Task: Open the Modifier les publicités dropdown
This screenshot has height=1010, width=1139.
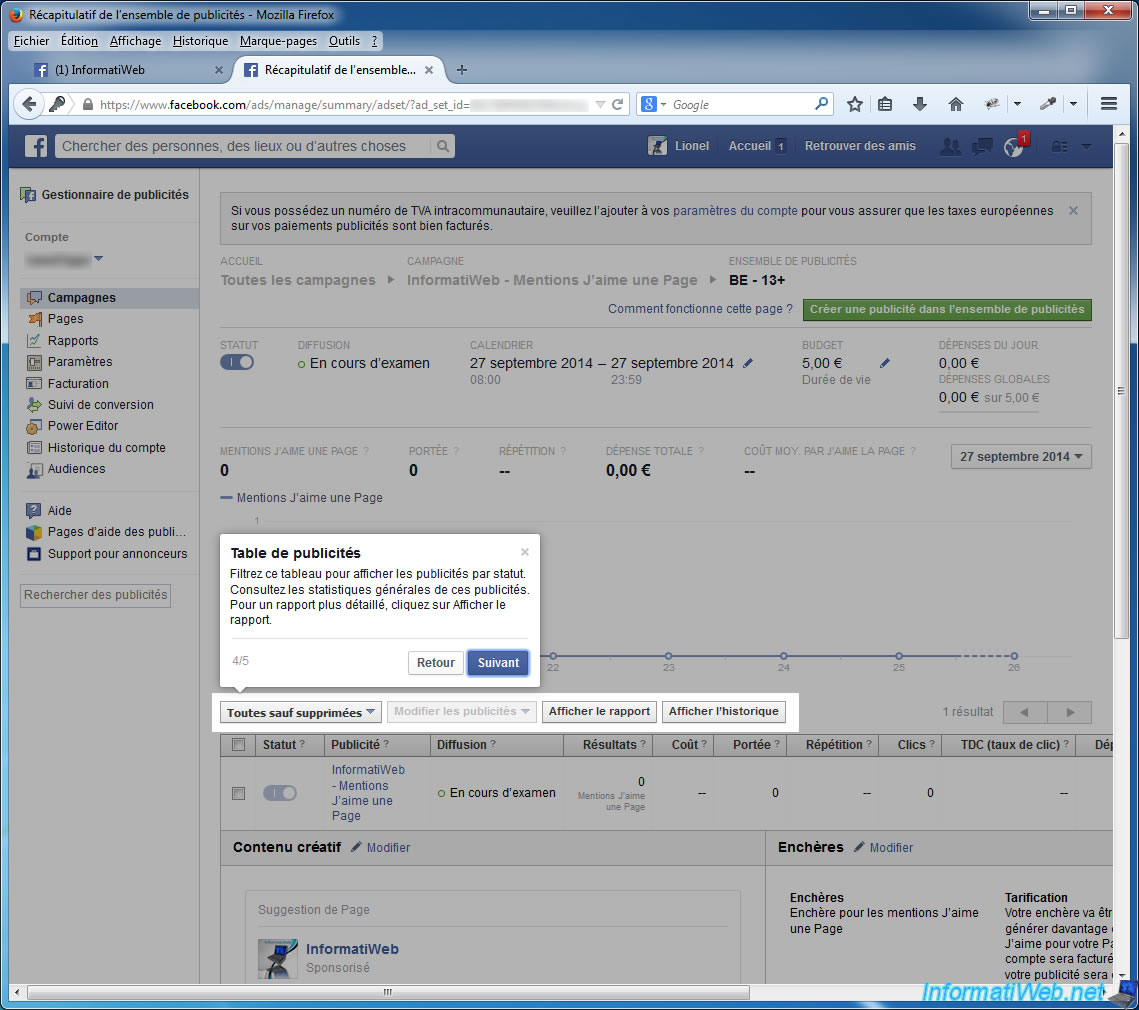Action: 462,711
